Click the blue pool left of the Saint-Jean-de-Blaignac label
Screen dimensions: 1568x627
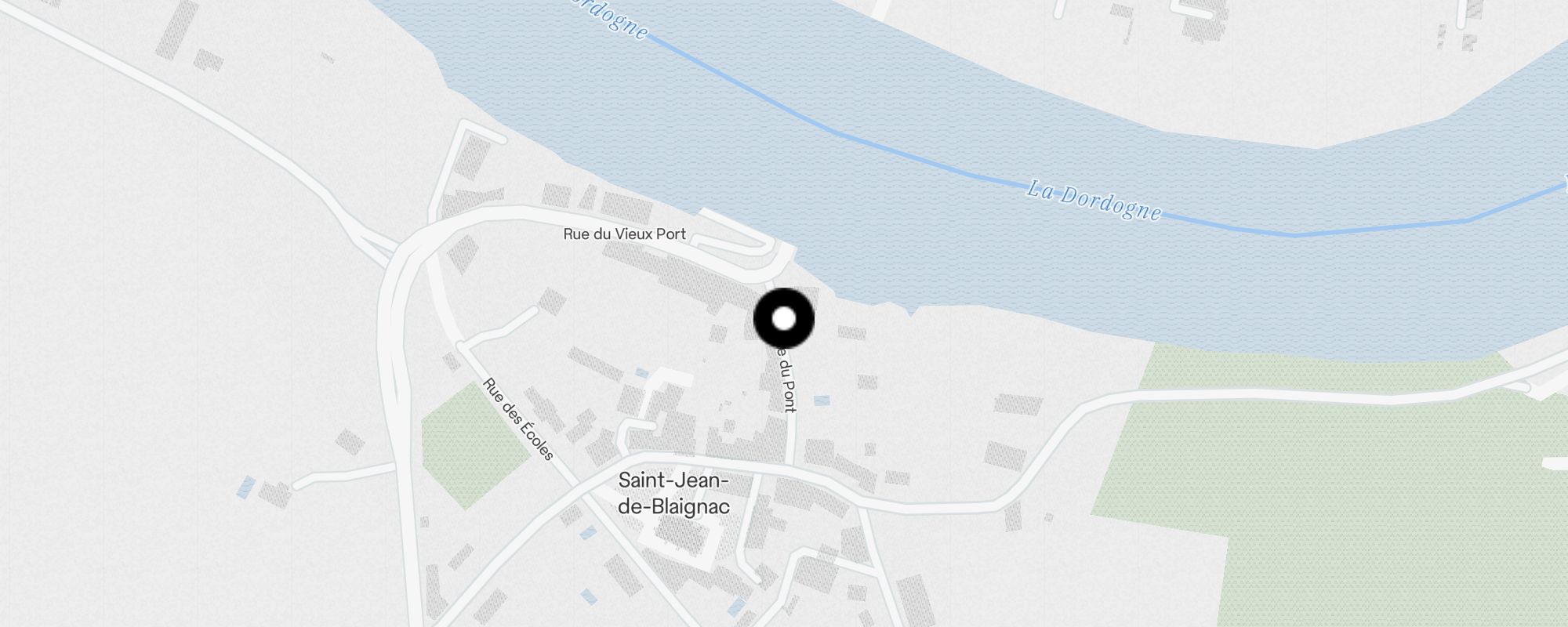tap(588, 533)
